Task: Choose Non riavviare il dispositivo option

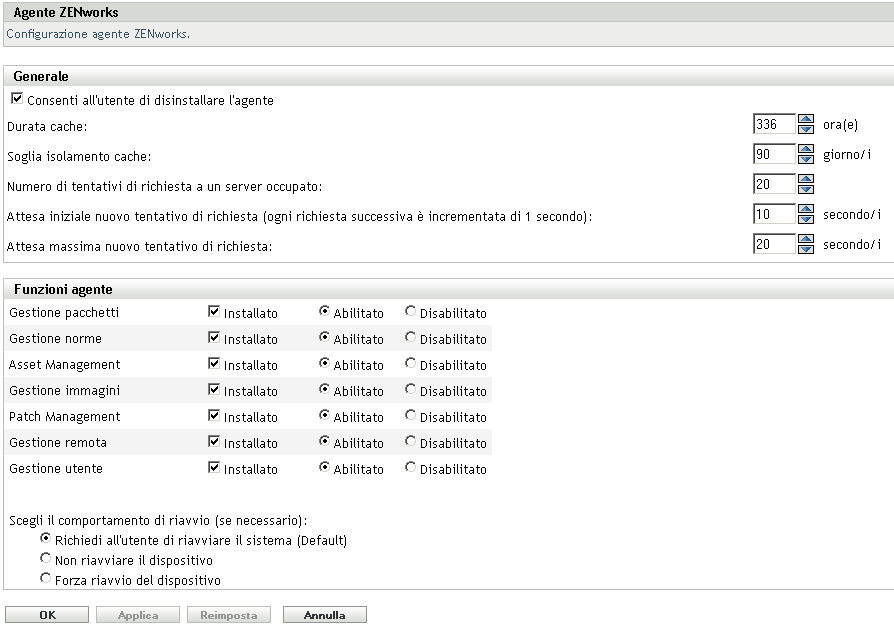Action: pyautogui.click(x=45, y=559)
